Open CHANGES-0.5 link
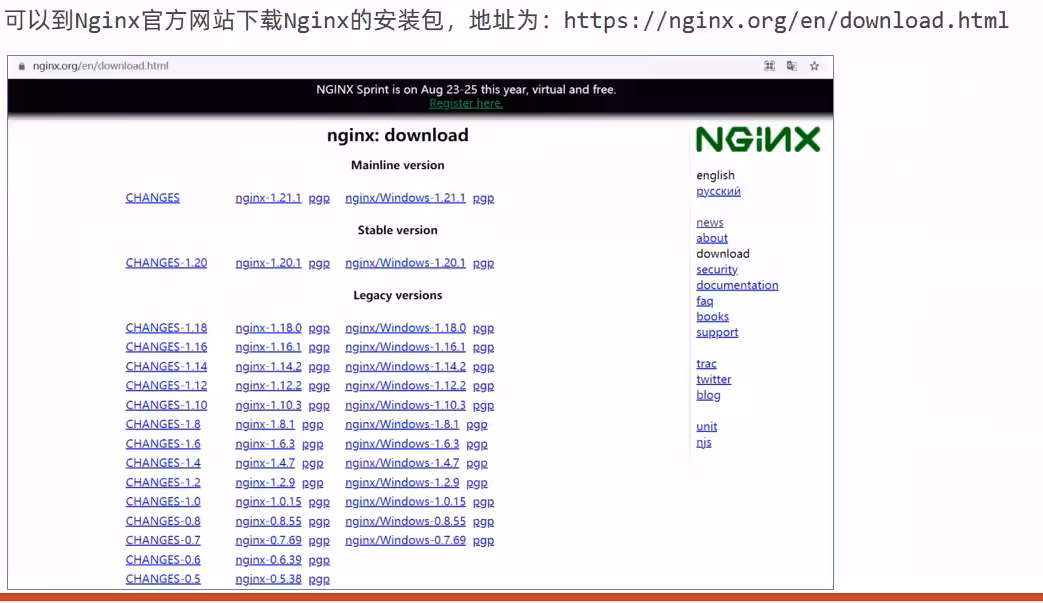 pyautogui.click(x=163, y=578)
